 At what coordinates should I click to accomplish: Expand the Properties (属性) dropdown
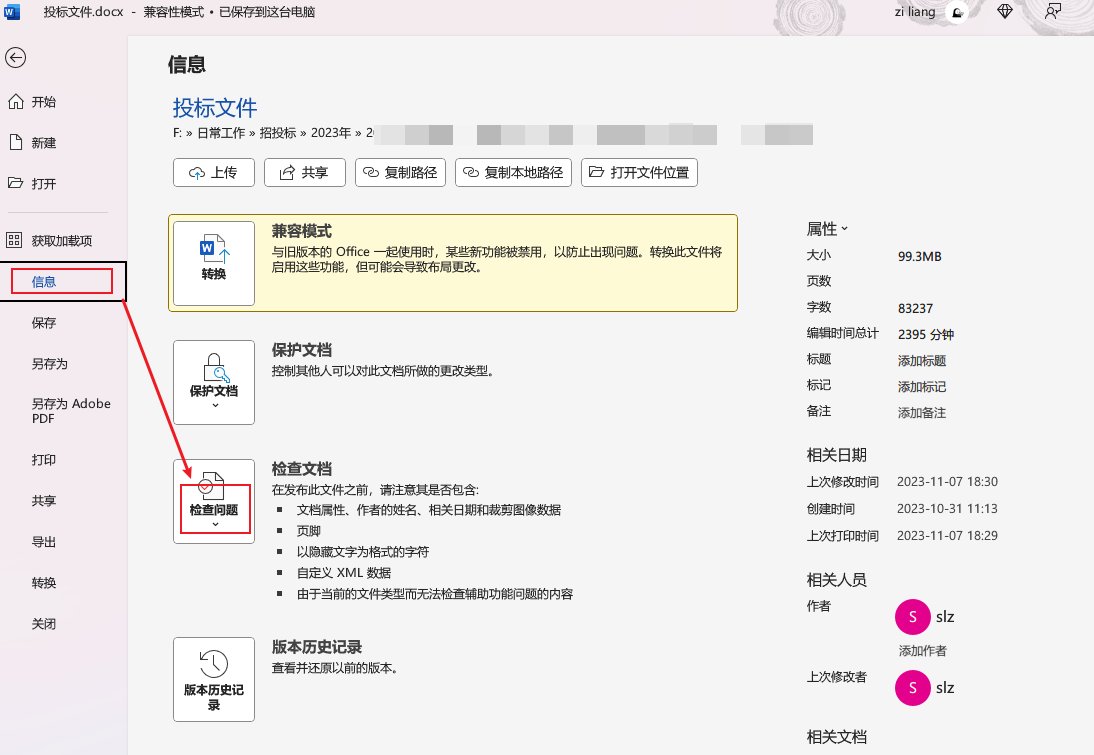tap(828, 229)
